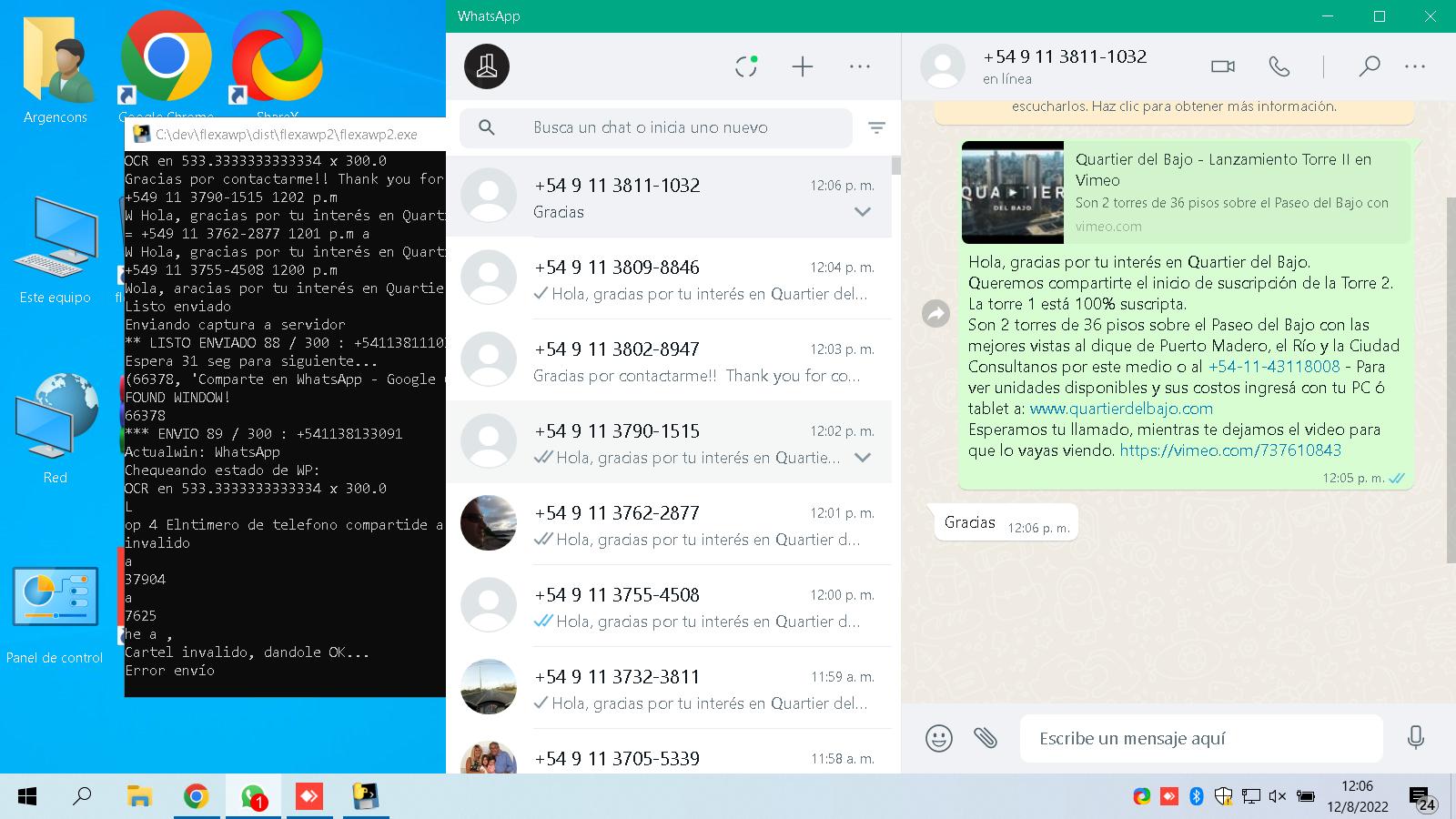Open Bluetooth tray icon

point(1197,797)
